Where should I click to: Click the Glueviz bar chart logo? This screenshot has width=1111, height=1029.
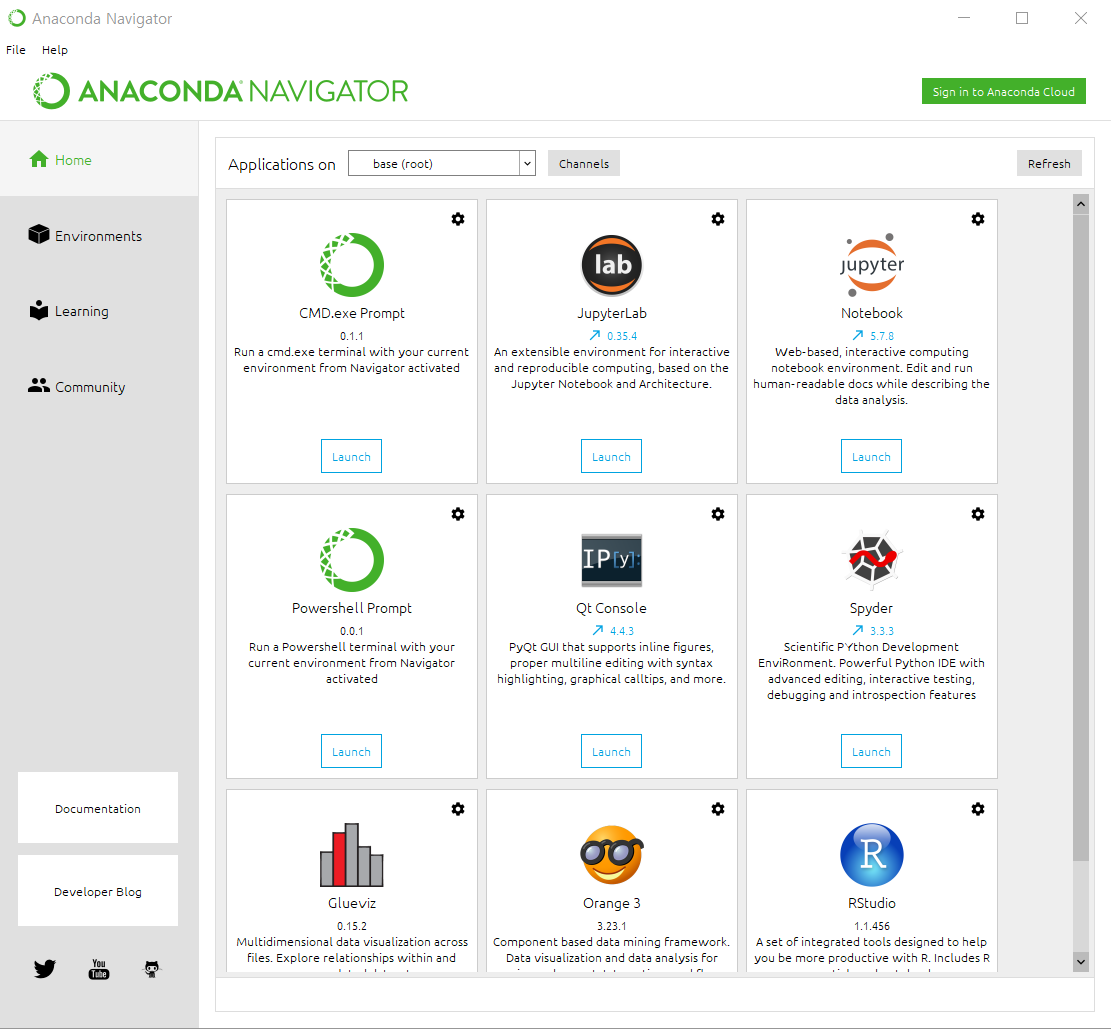351,855
